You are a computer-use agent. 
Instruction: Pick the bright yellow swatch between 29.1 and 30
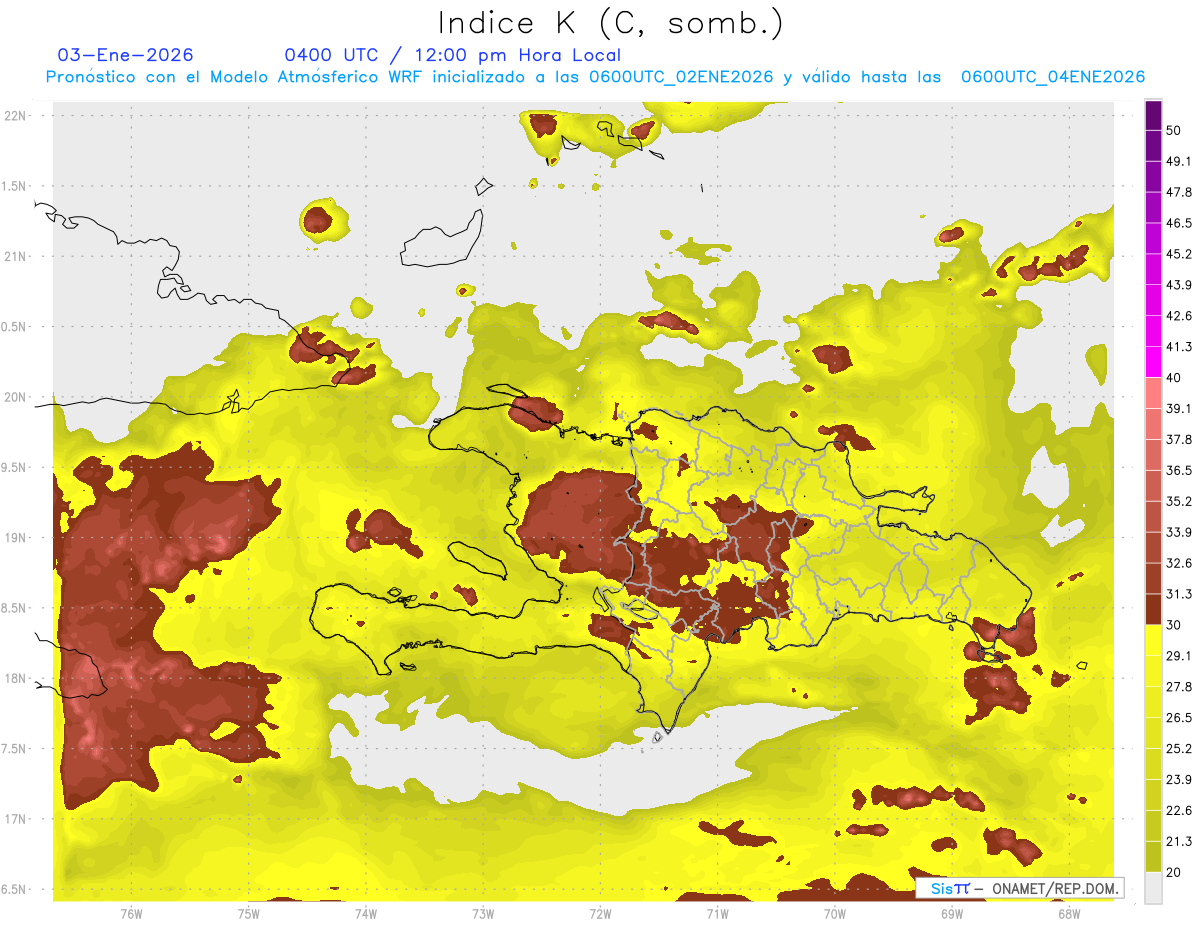point(1154,641)
